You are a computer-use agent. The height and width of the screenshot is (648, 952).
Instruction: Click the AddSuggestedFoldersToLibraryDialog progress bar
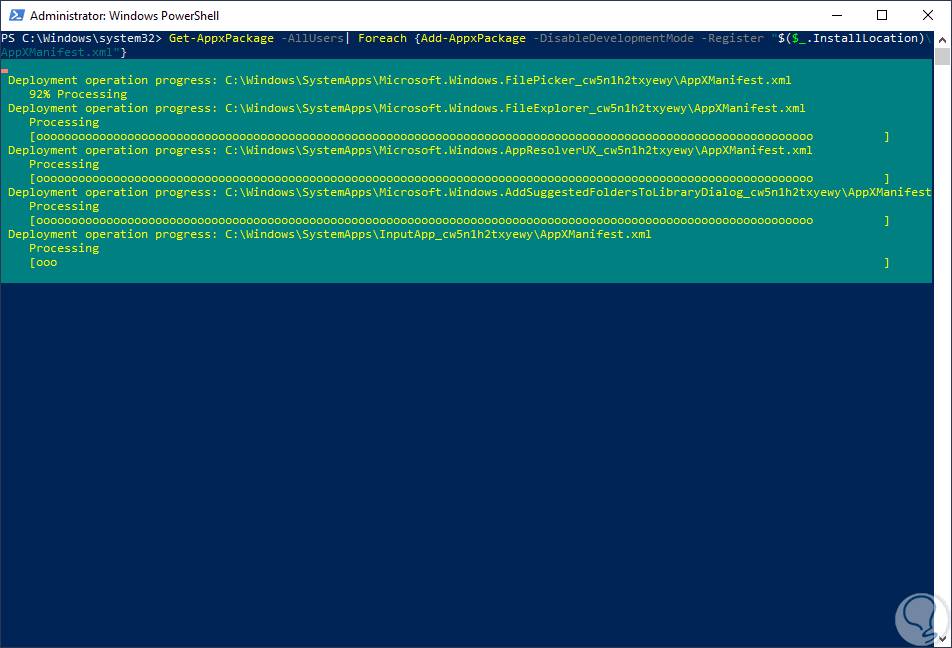[x=460, y=220]
